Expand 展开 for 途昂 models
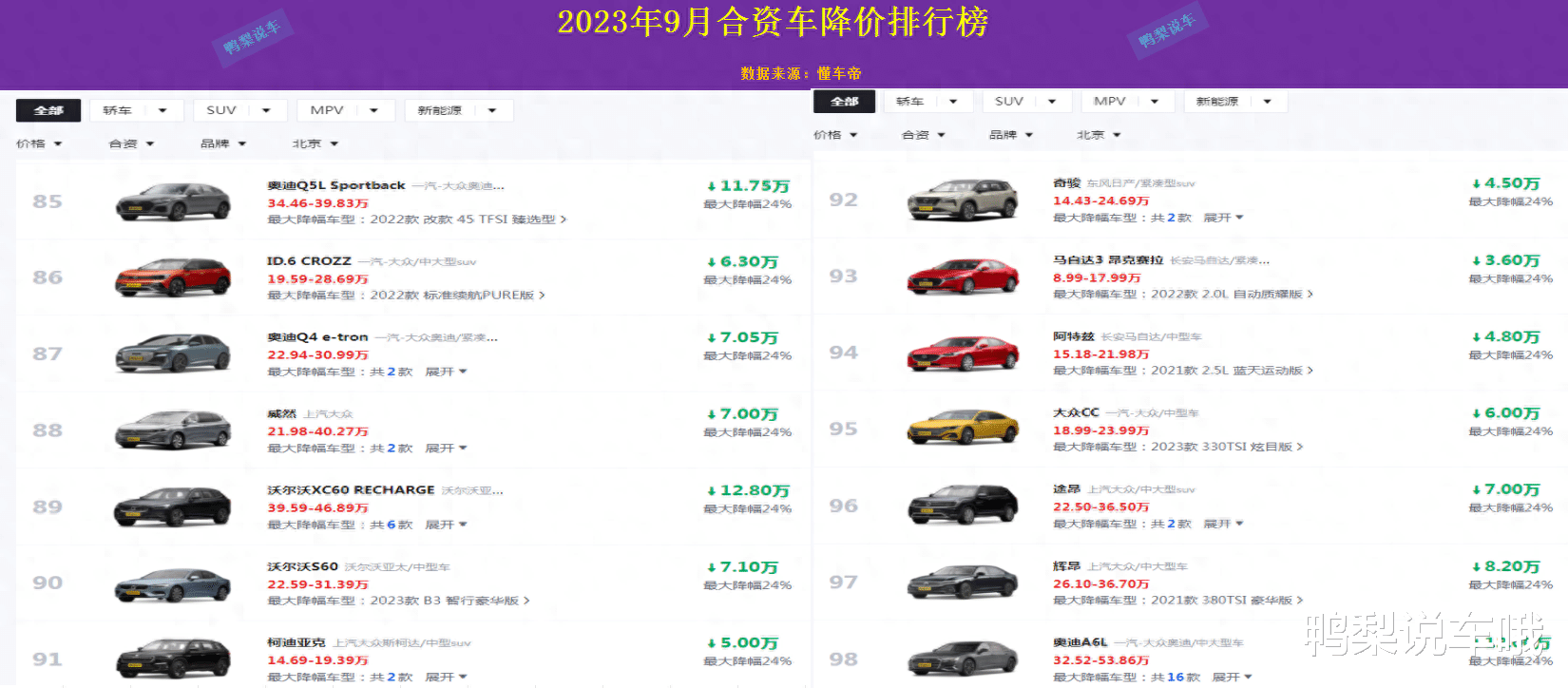The image size is (1568, 688). 1223,524
